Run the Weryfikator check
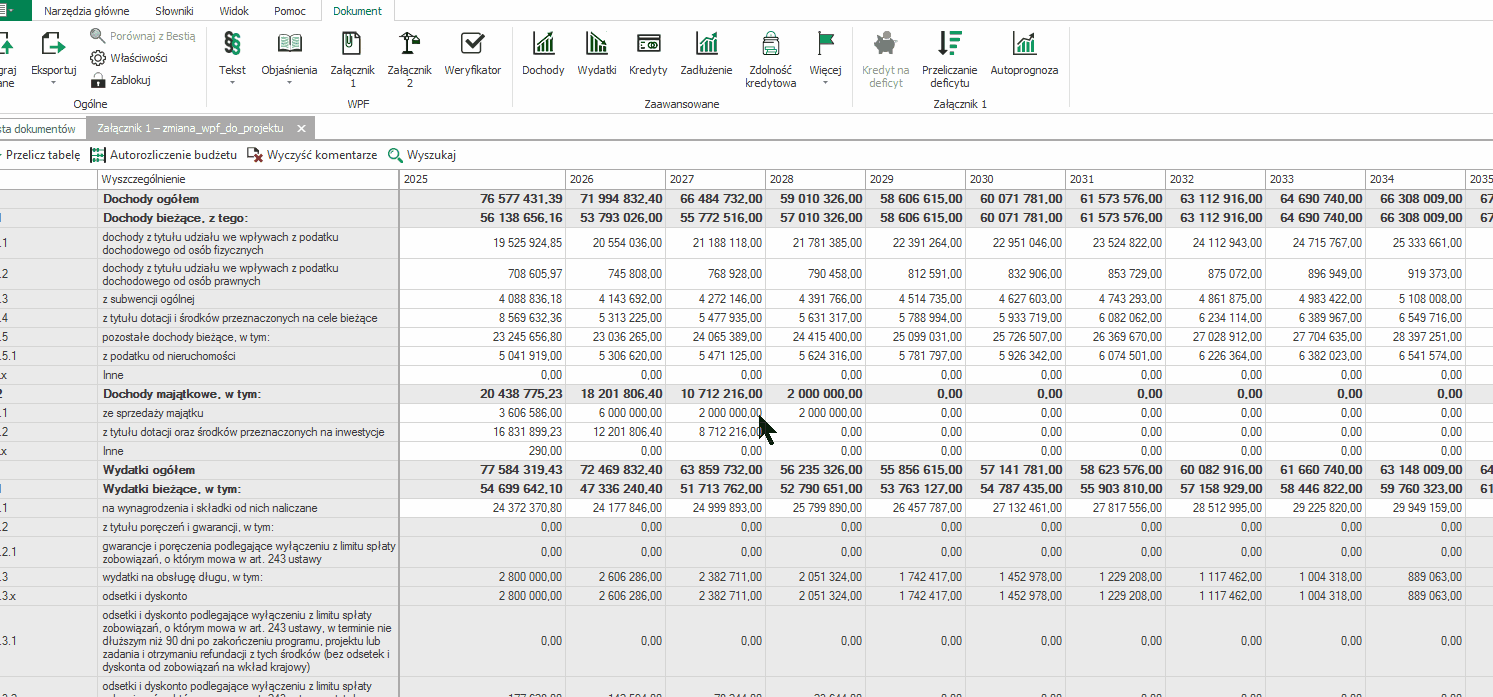 point(472,53)
